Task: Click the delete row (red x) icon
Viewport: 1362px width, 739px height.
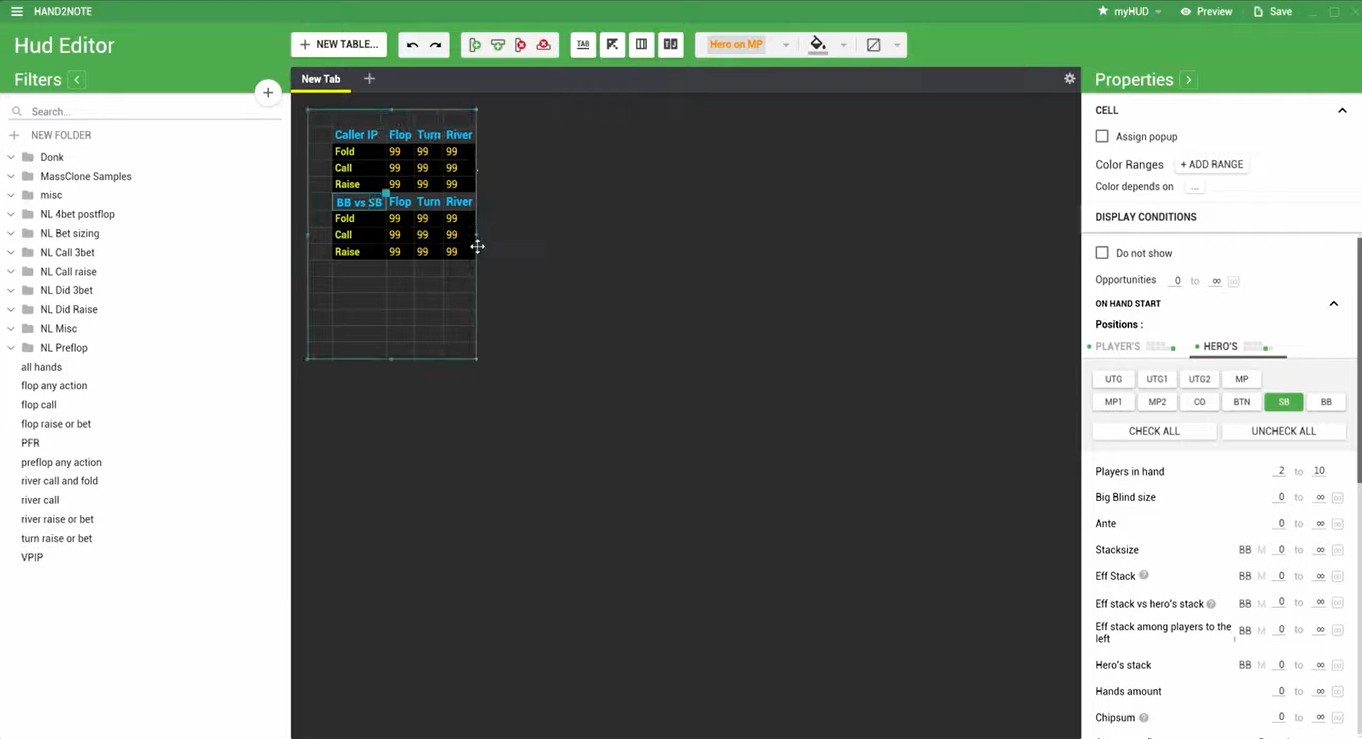Action: [544, 45]
